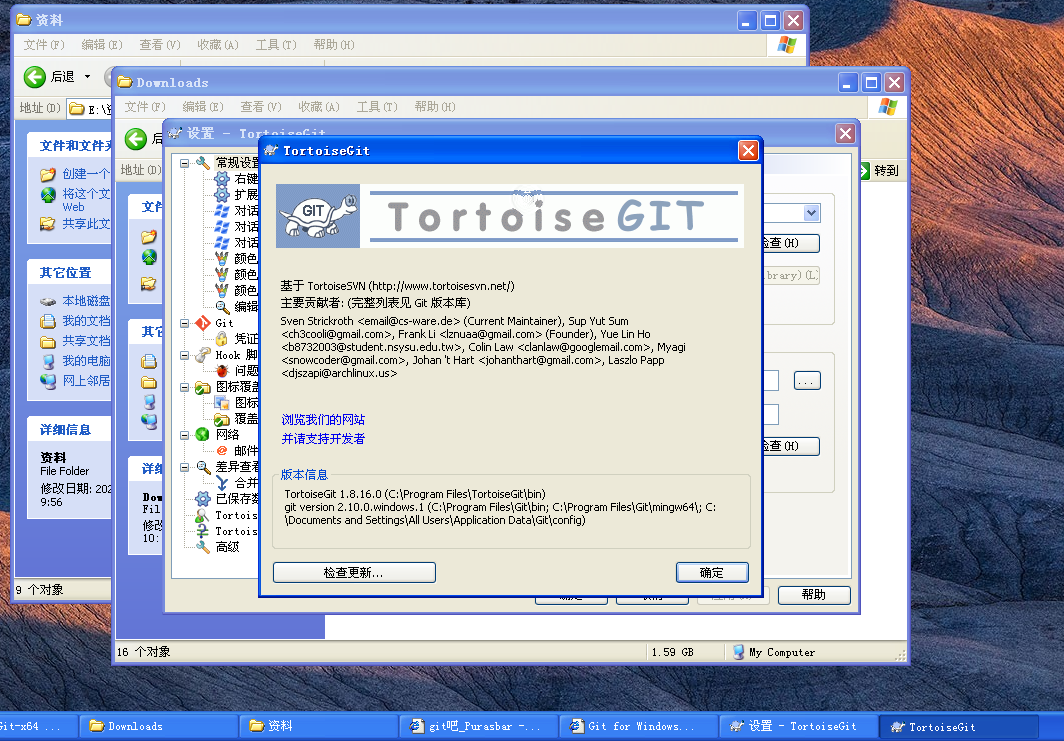Select the TortoiseGitUDiff tree icon
This screenshot has height=741, width=1064.
click(x=202, y=531)
